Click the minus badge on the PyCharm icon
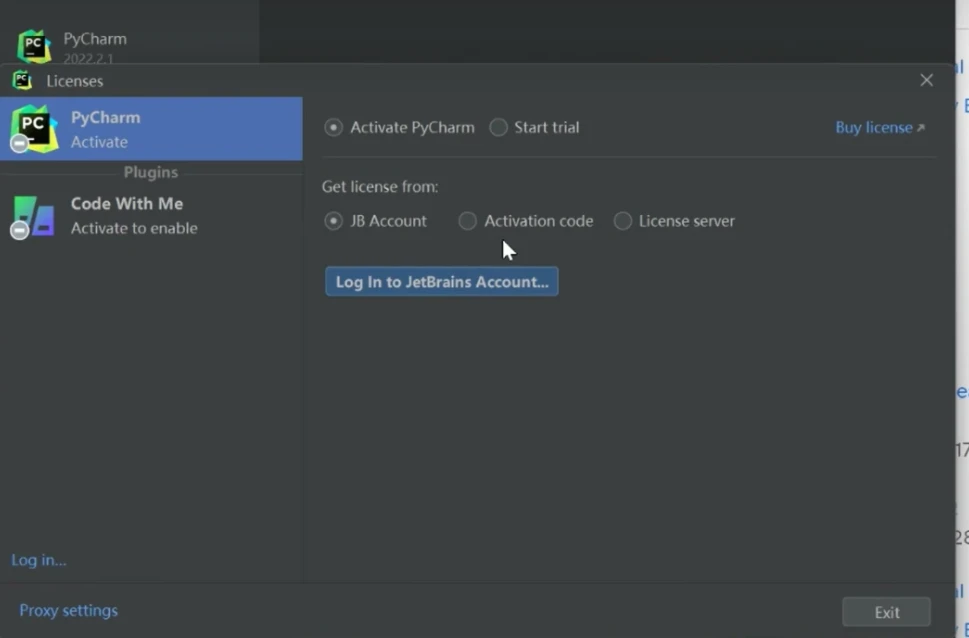Screen dimensions: 969x638 point(19,144)
